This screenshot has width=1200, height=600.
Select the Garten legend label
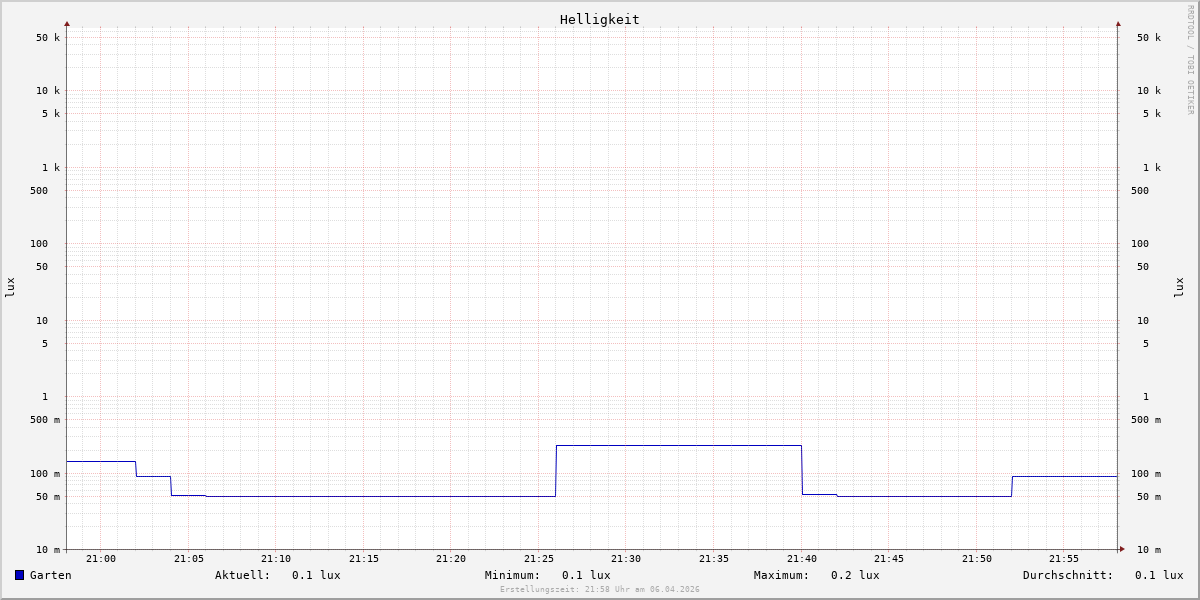(x=51, y=575)
